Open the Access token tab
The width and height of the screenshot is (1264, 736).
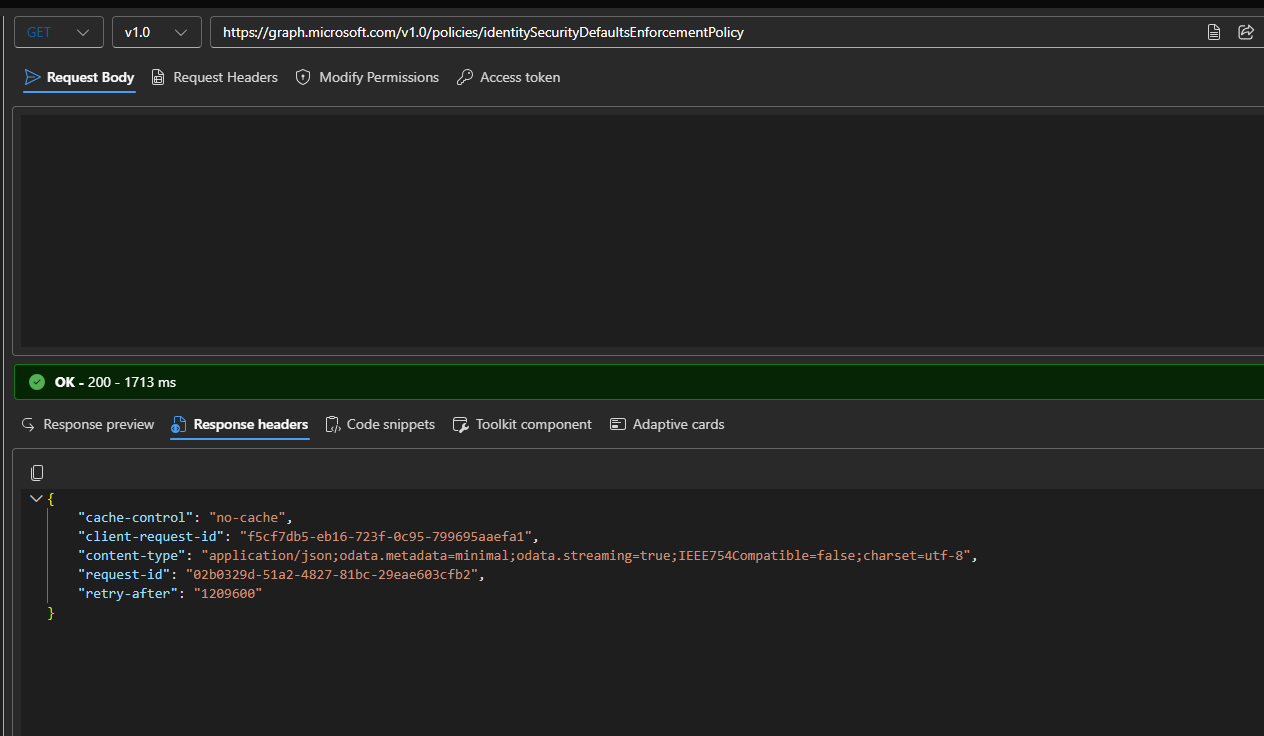tap(508, 77)
